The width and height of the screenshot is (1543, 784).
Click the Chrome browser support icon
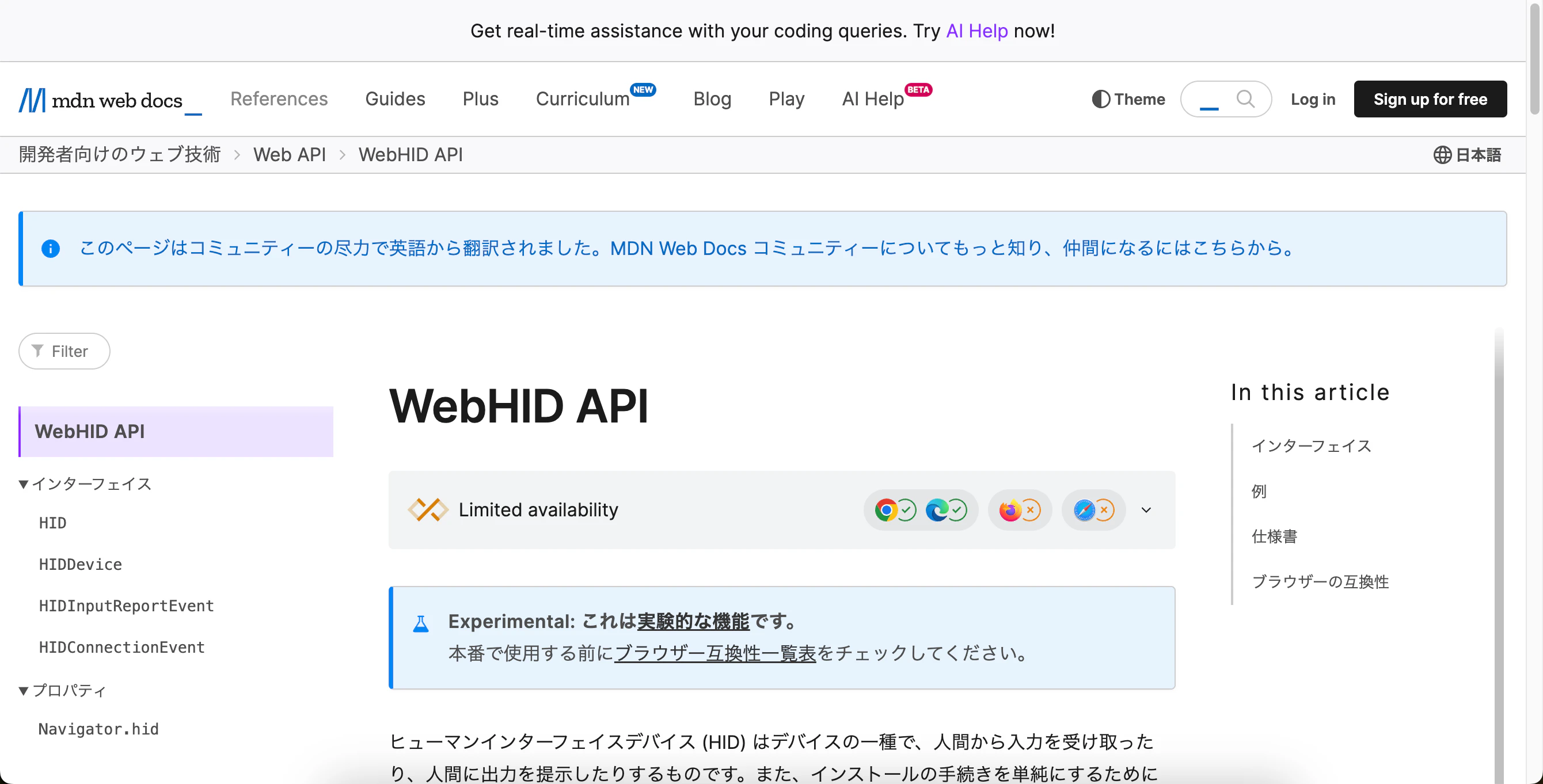(886, 510)
